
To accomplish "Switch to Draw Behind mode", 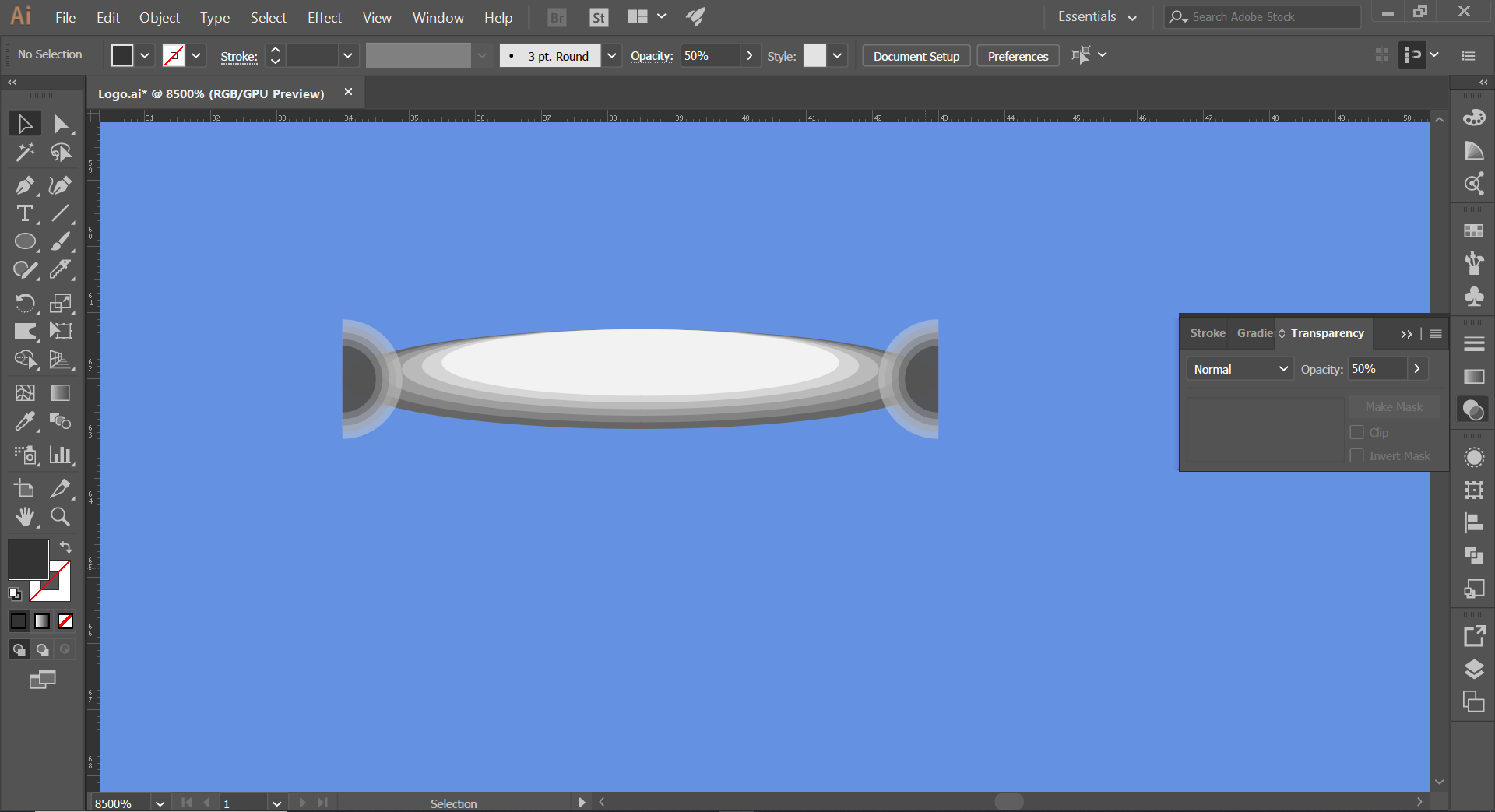I will (x=42, y=649).
